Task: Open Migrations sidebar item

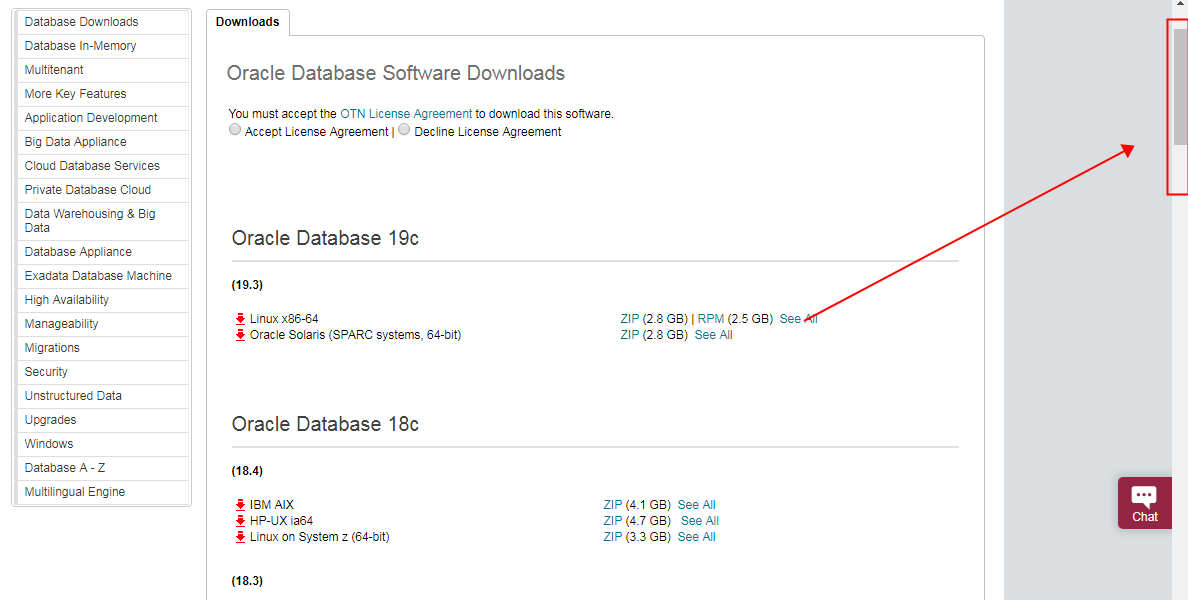Action: 103,348
